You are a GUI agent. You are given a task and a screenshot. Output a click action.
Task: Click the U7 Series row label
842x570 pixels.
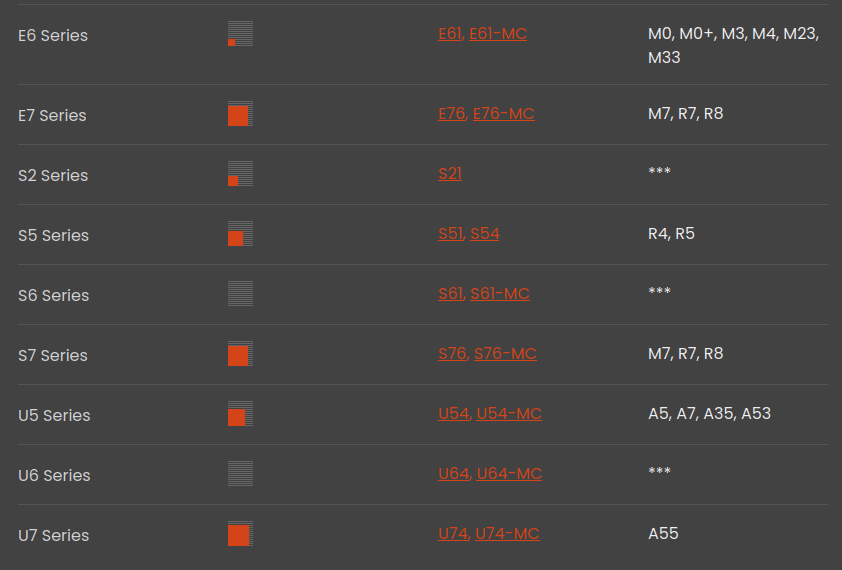pos(54,536)
